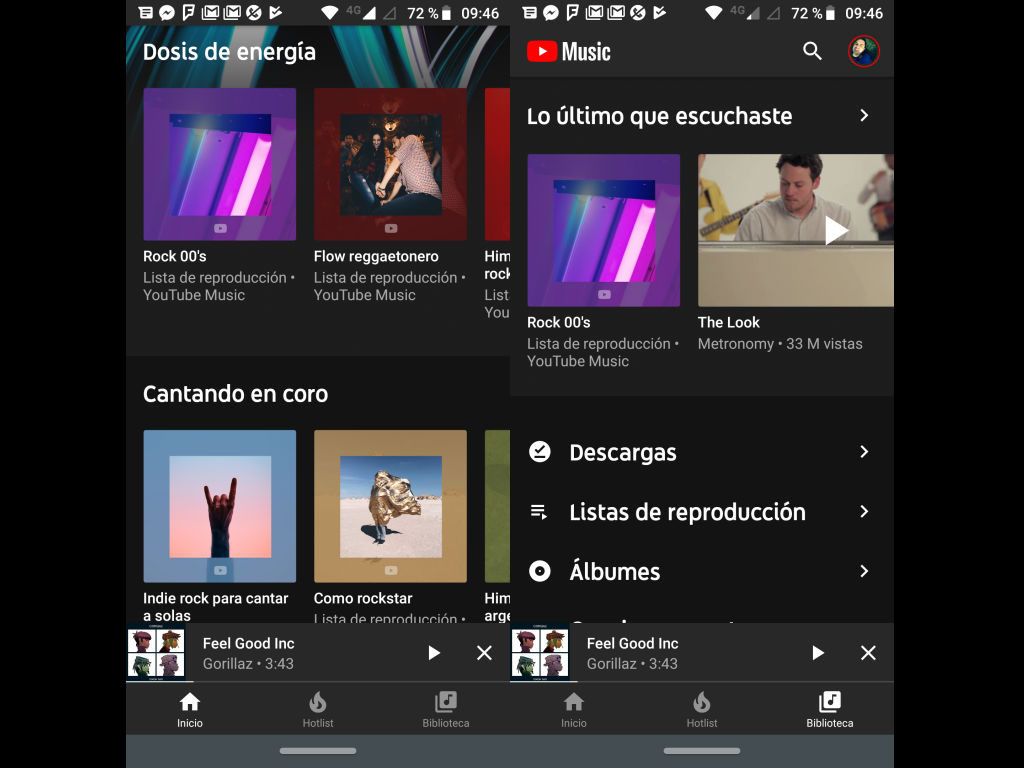Tap the play arrow on The Look video

[836, 231]
